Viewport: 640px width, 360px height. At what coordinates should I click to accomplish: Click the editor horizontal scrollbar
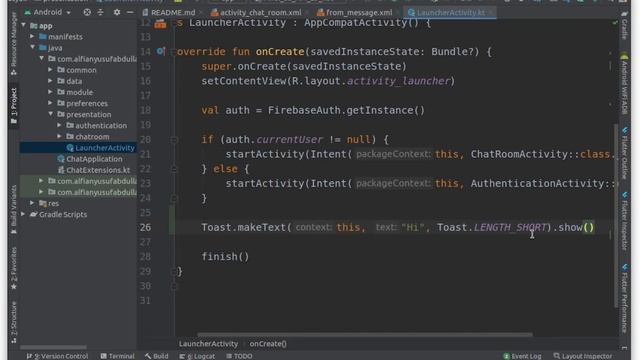(x=365, y=335)
